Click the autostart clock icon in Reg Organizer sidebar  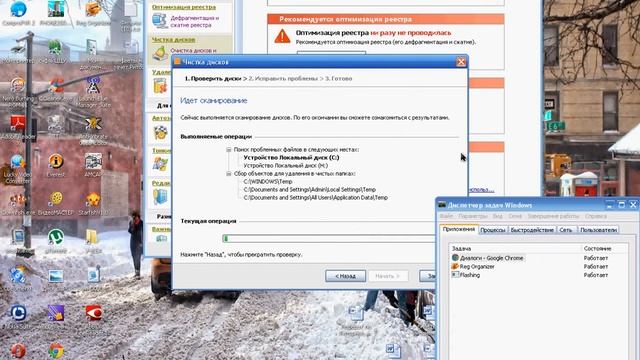coord(160,132)
